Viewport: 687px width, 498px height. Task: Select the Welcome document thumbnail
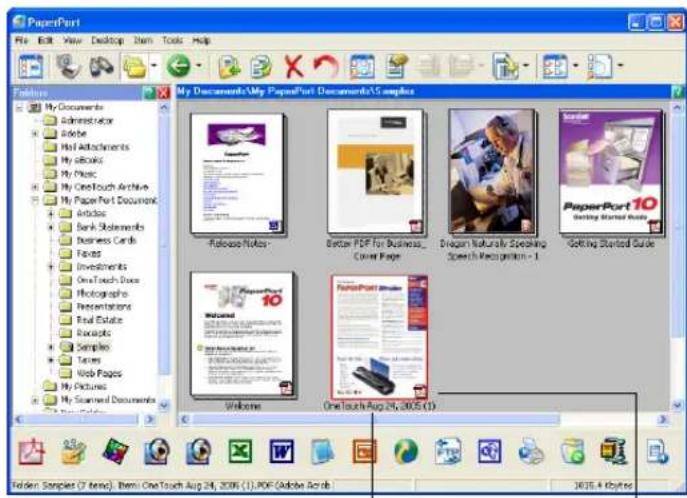tap(243, 335)
